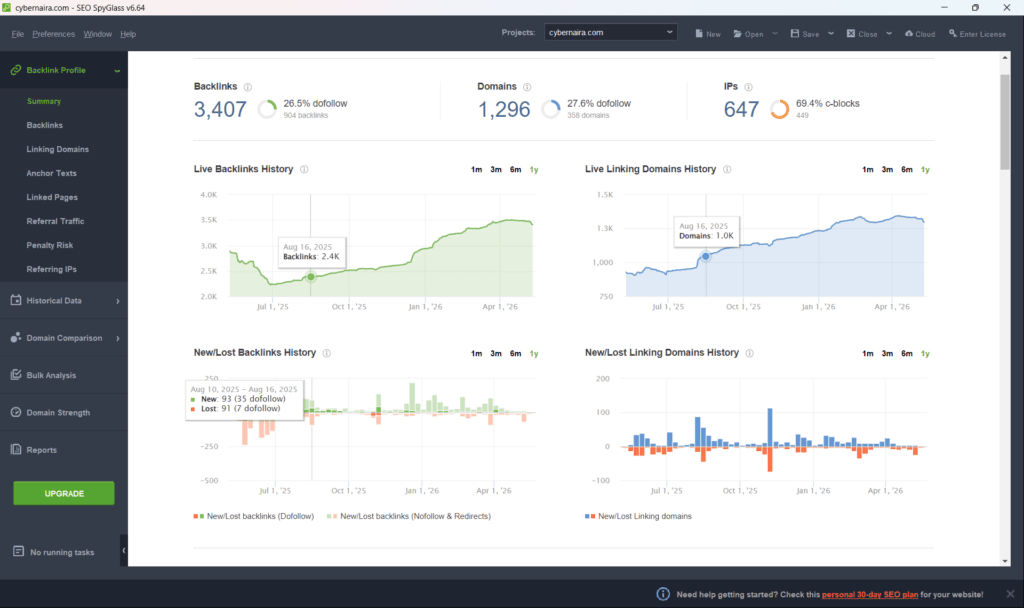Expand the Save button dropdown arrow
Screen dimensions: 1024x608
[x=831, y=34]
